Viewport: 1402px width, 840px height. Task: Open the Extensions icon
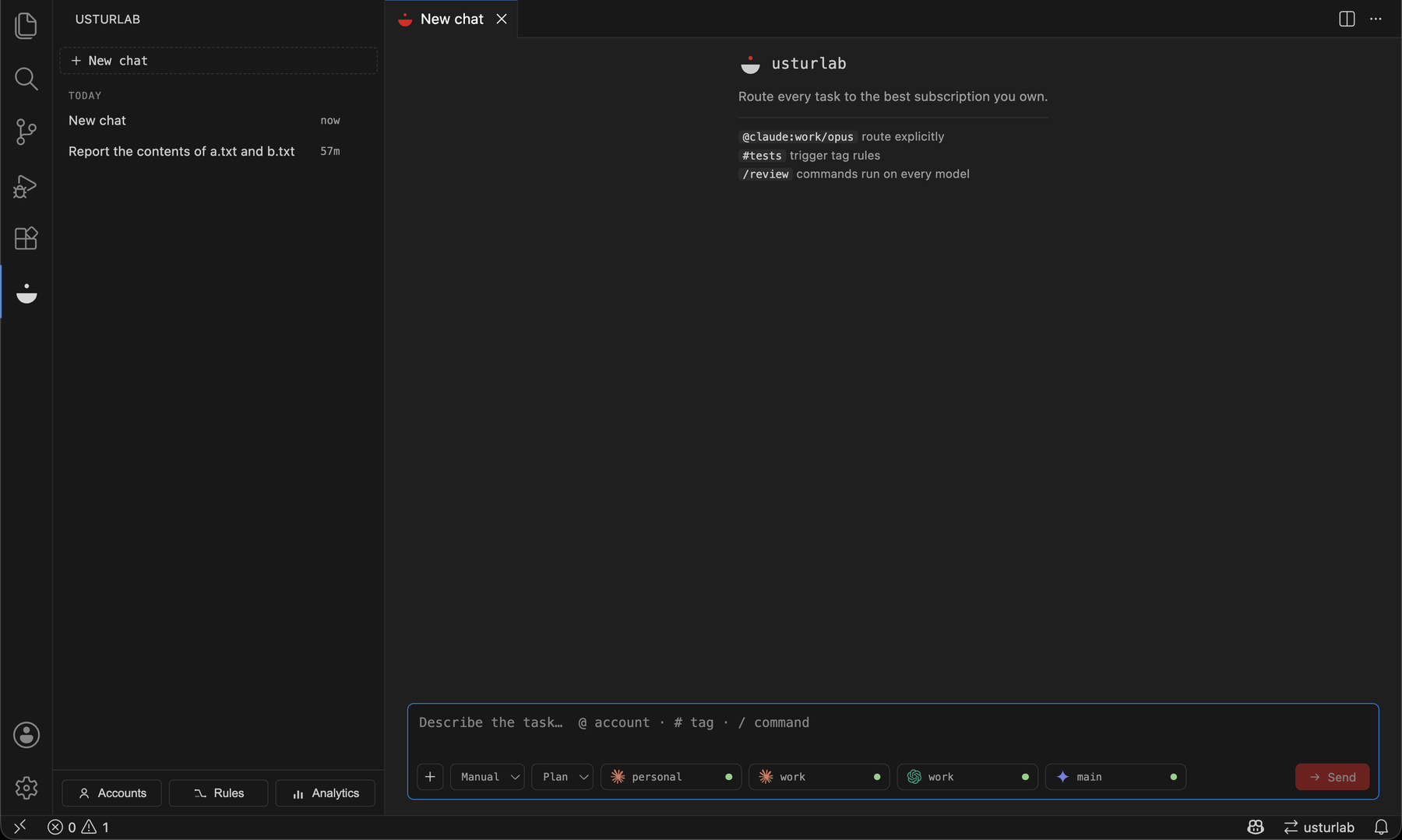tap(26, 238)
